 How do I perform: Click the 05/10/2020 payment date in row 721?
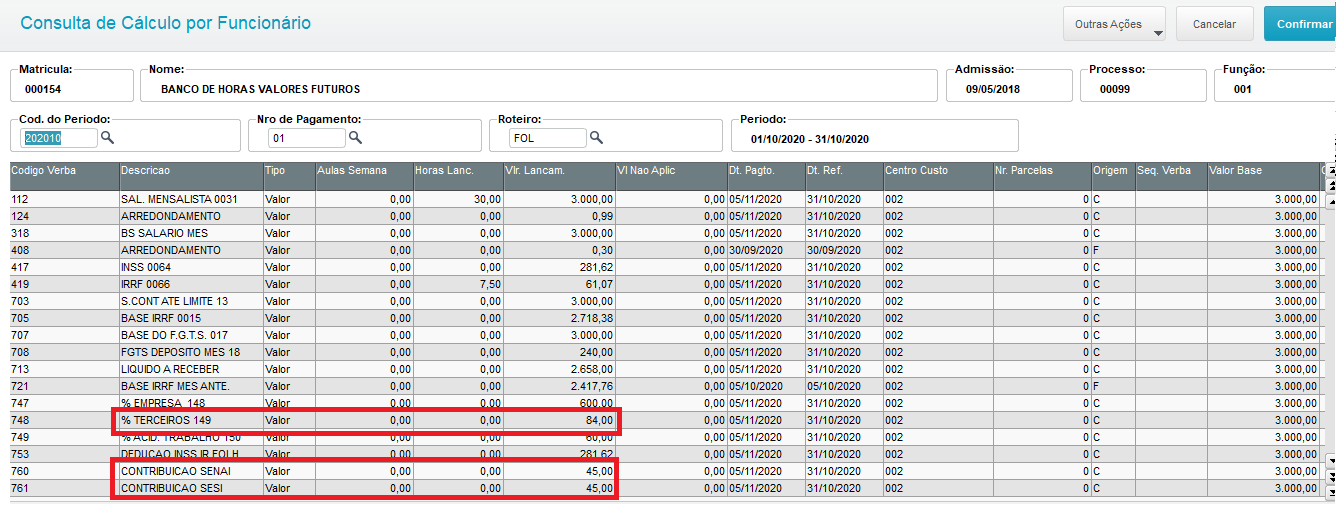766,386
